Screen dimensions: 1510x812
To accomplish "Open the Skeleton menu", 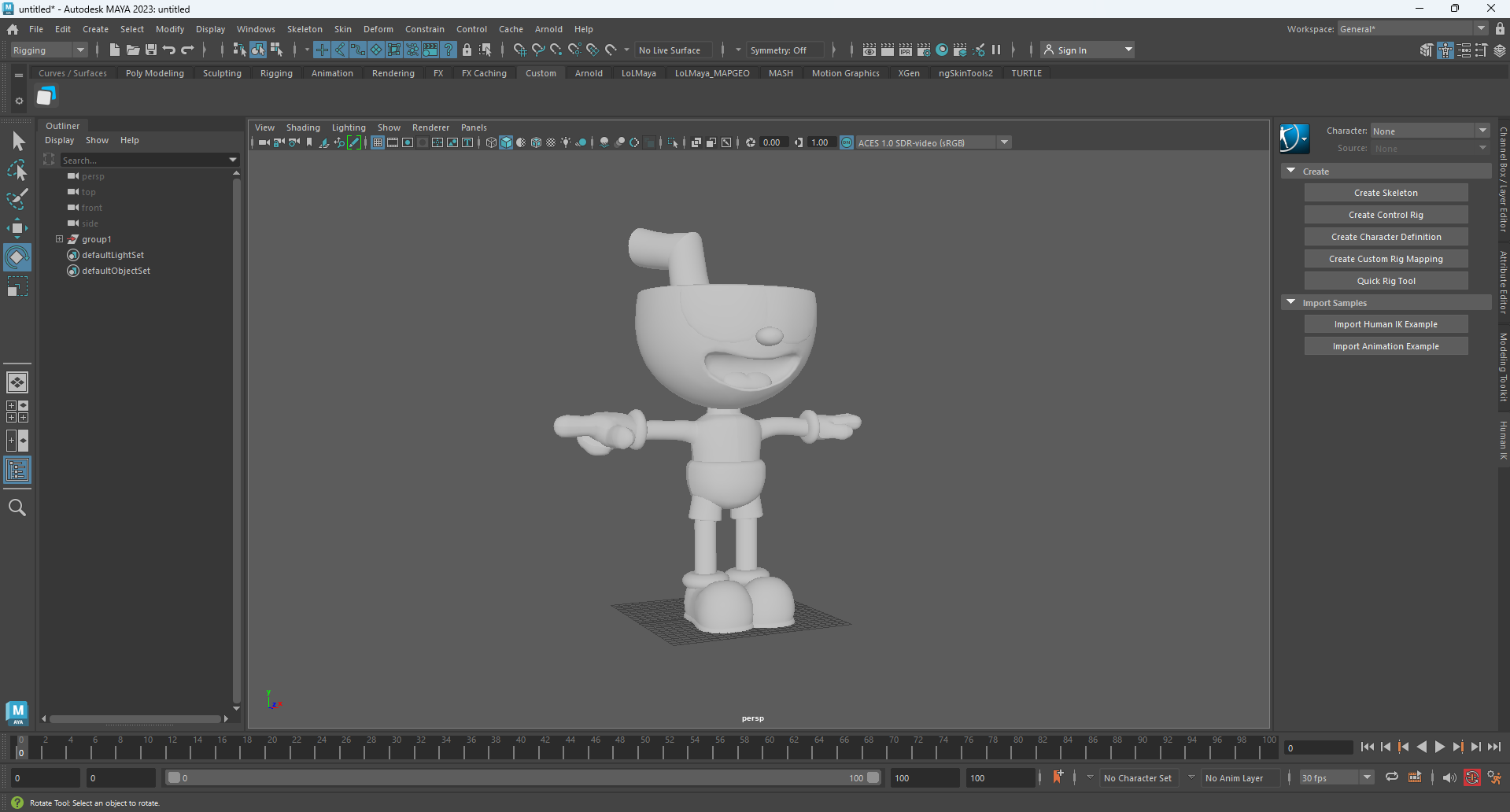I will point(305,29).
